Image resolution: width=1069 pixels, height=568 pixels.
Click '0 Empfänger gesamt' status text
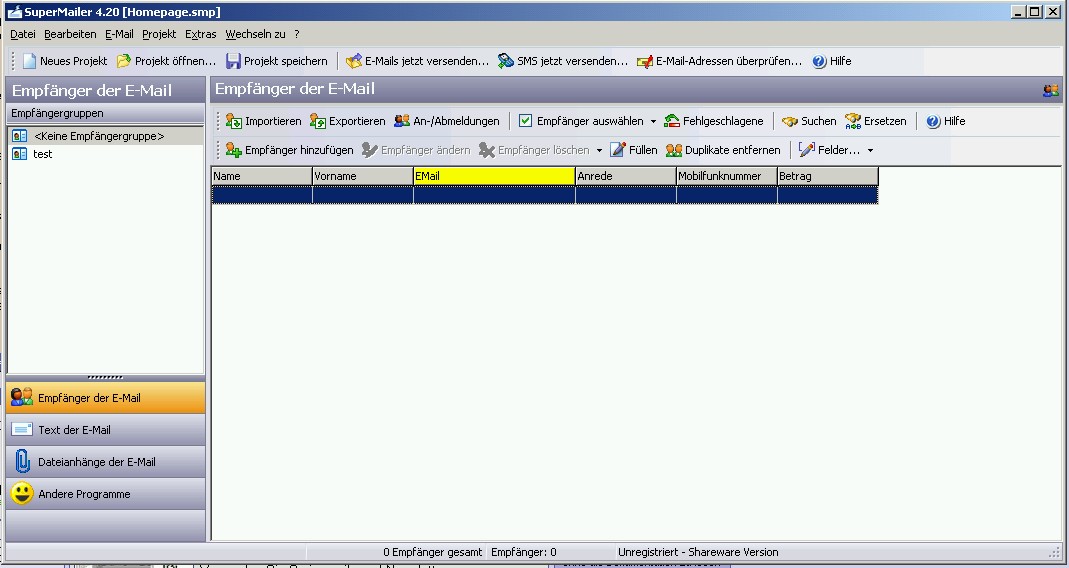[x=432, y=552]
